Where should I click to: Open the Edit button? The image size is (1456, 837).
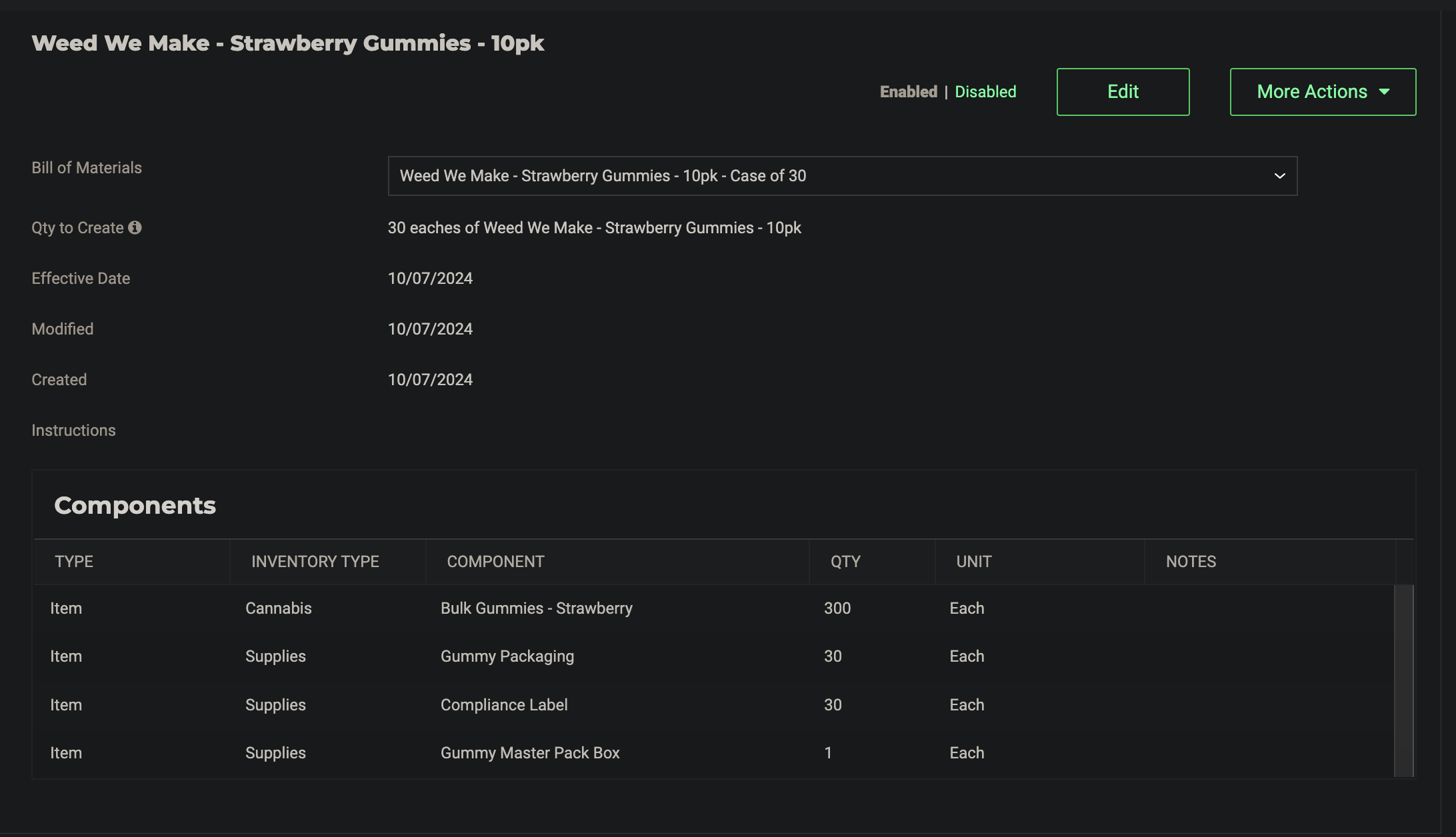coord(1123,92)
